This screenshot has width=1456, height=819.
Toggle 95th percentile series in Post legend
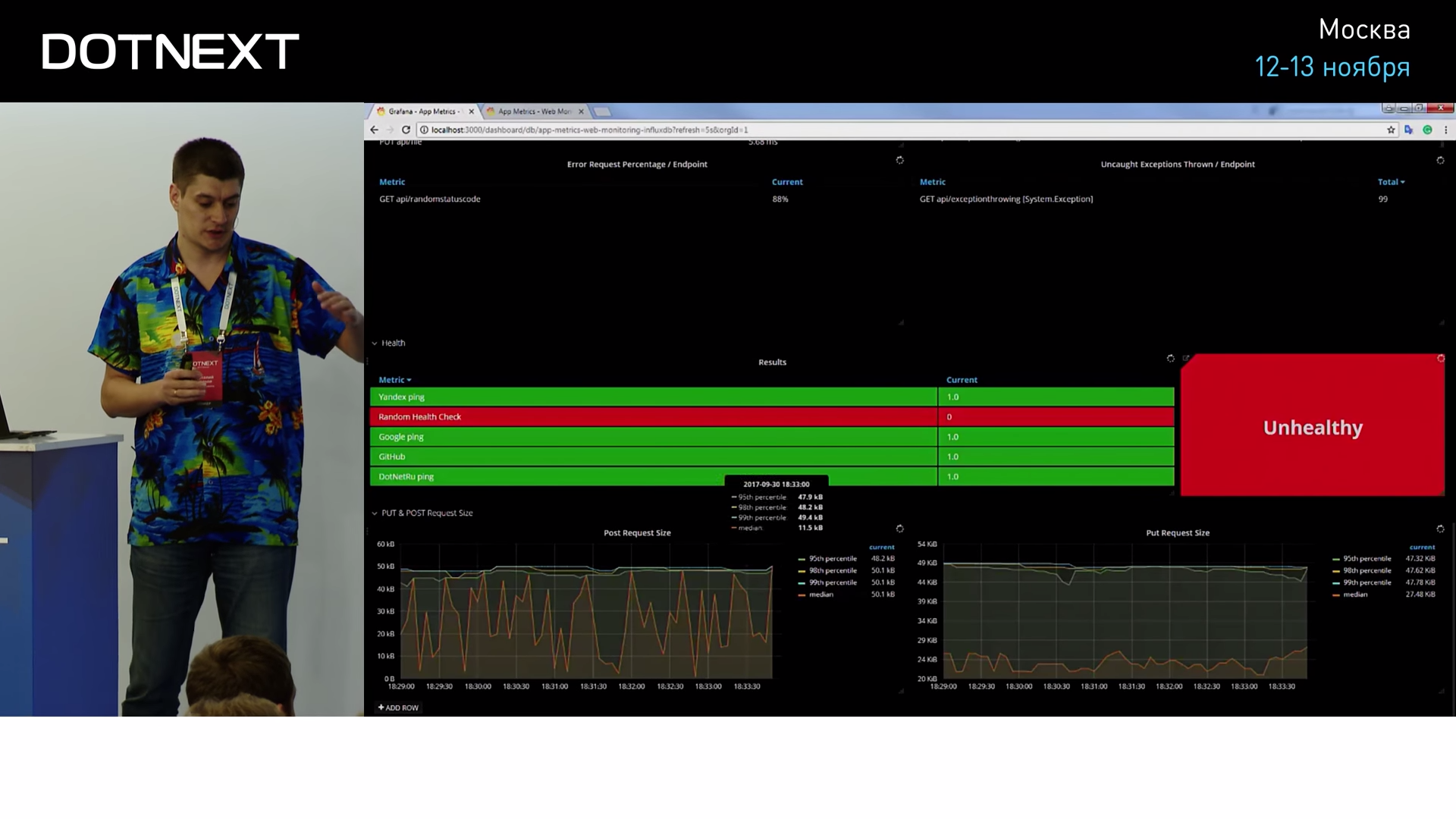click(x=832, y=559)
